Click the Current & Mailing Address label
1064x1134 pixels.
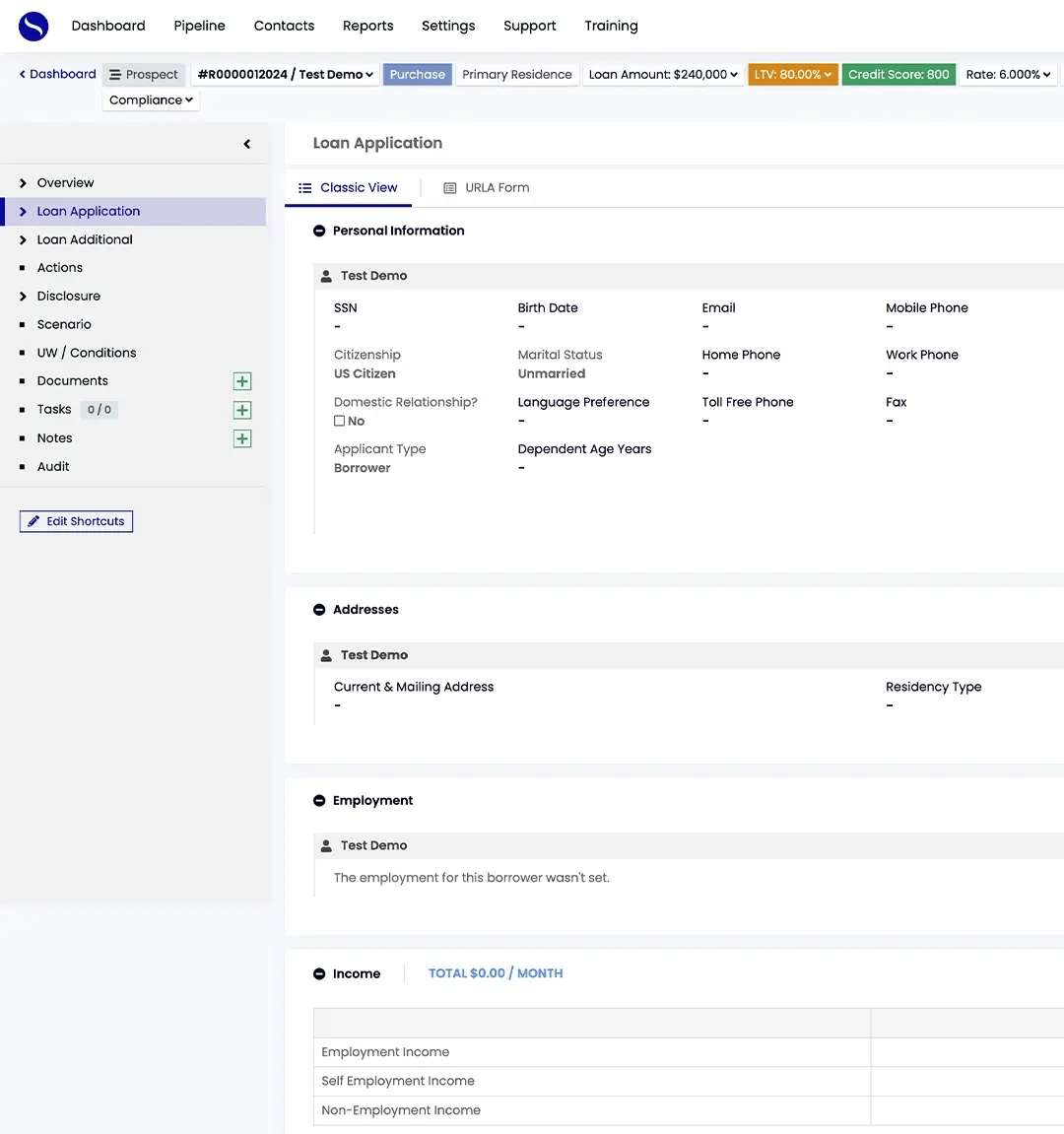pyautogui.click(x=414, y=687)
